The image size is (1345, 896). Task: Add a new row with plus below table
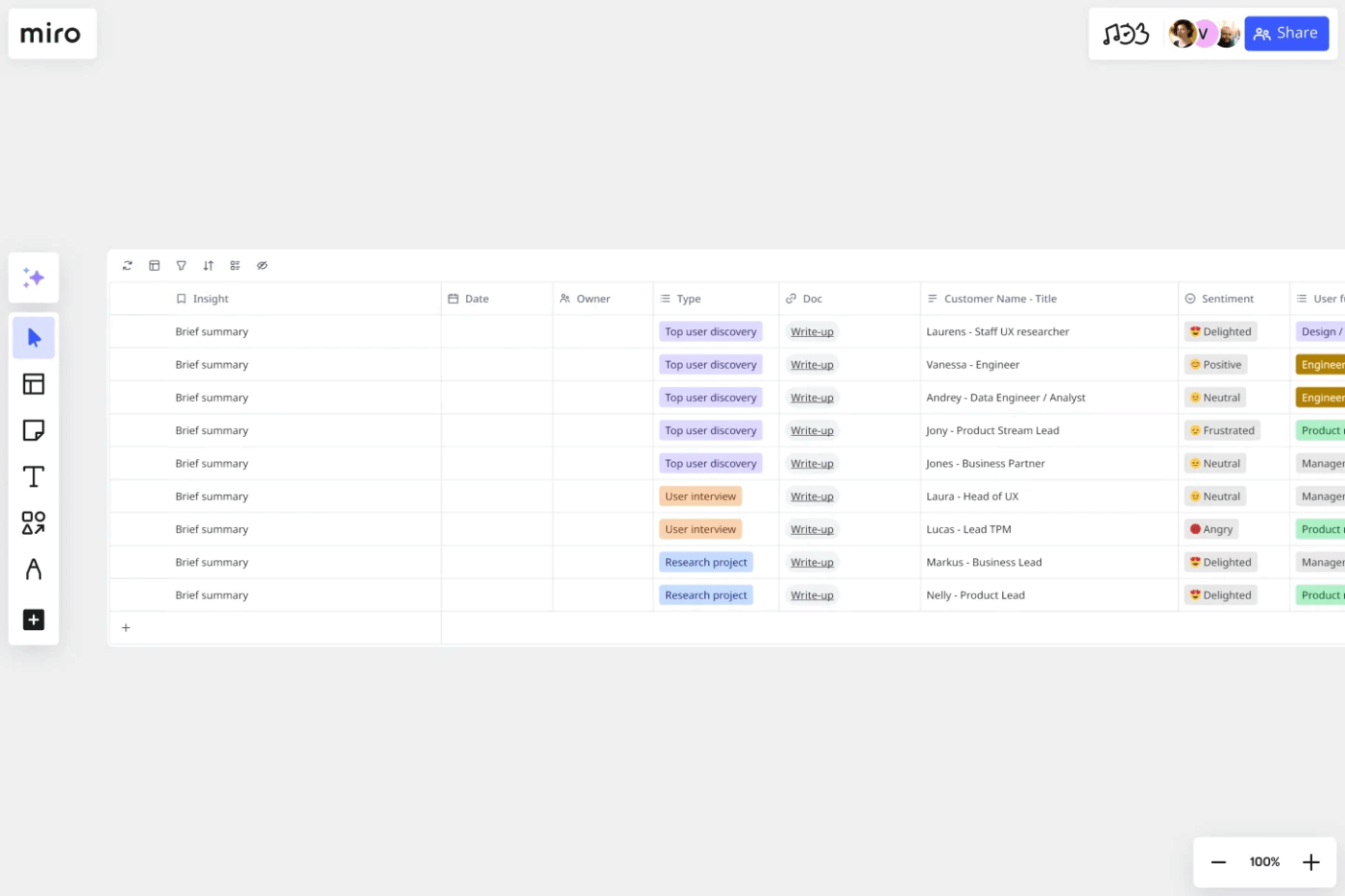point(126,627)
